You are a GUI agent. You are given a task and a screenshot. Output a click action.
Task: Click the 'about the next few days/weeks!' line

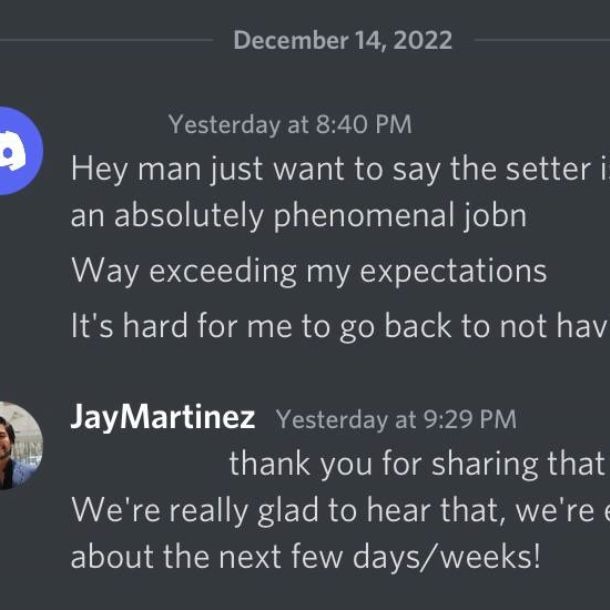(305, 556)
